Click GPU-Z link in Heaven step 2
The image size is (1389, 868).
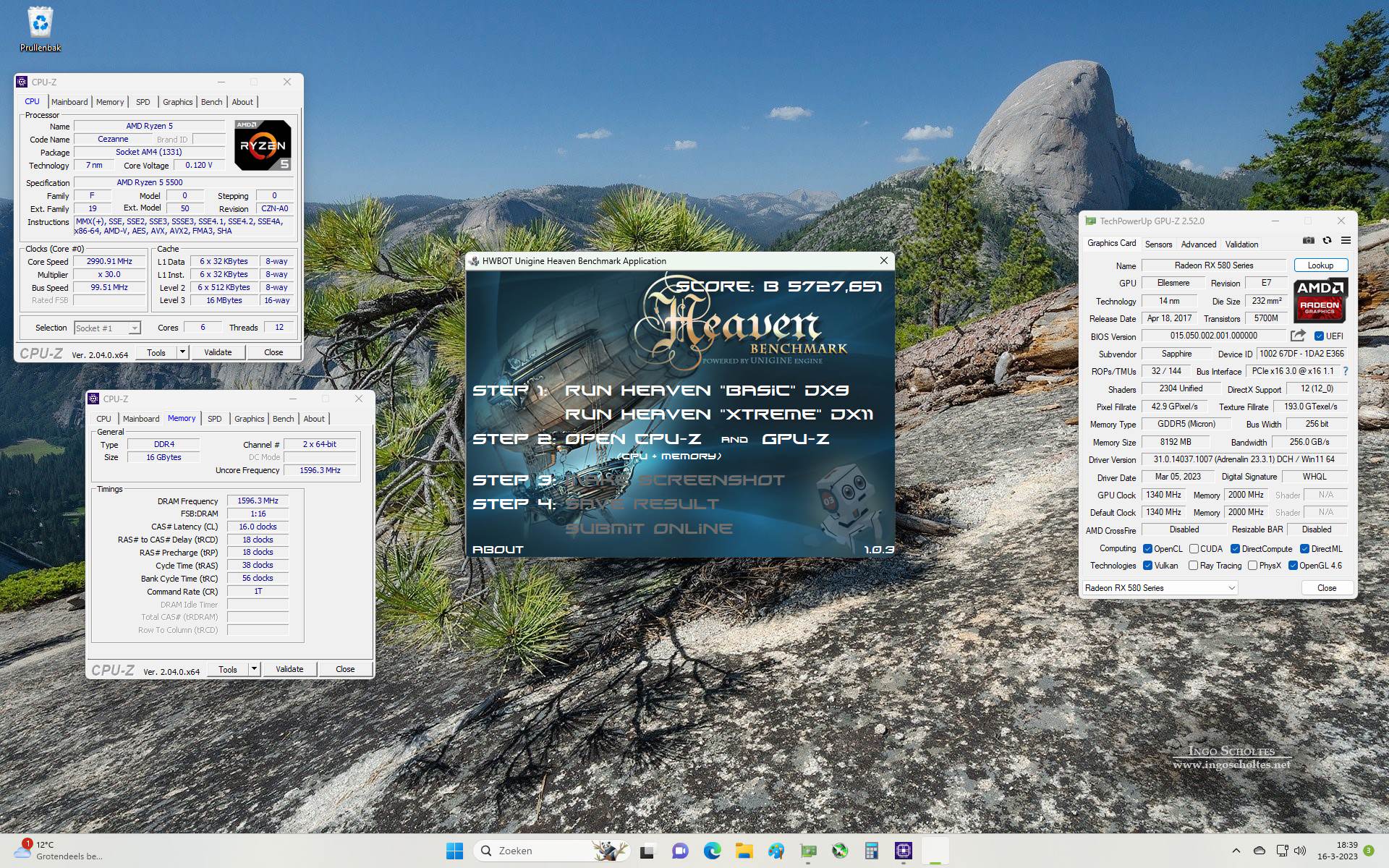click(796, 439)
